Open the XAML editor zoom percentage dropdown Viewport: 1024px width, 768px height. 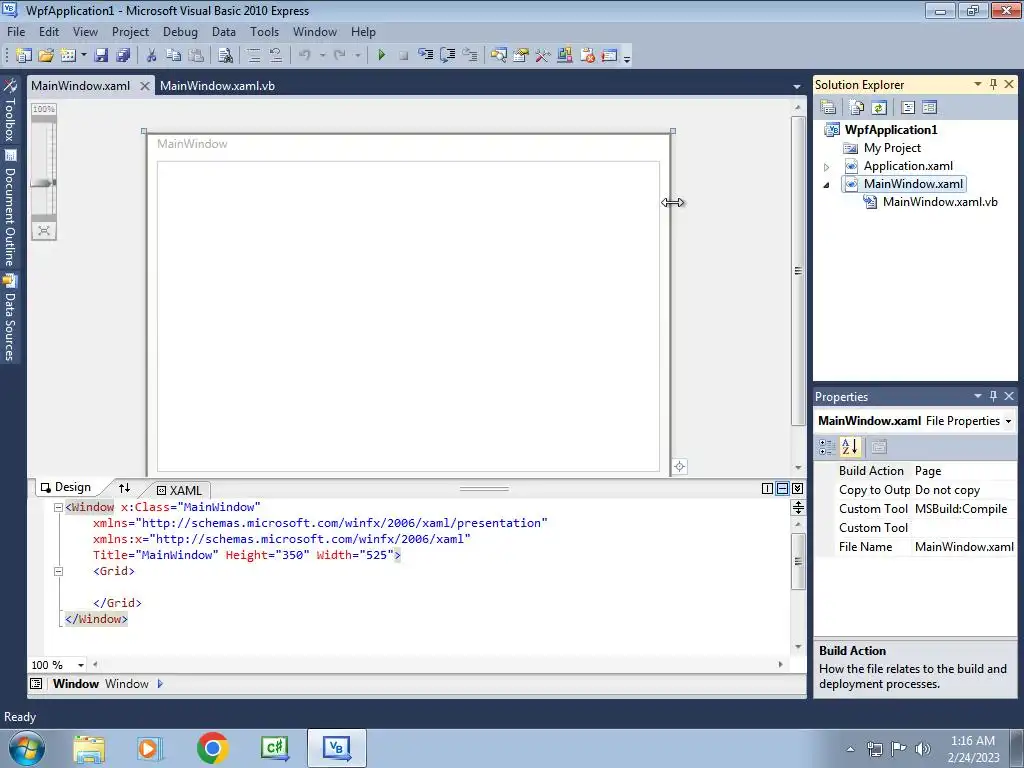tap(81, 665)
